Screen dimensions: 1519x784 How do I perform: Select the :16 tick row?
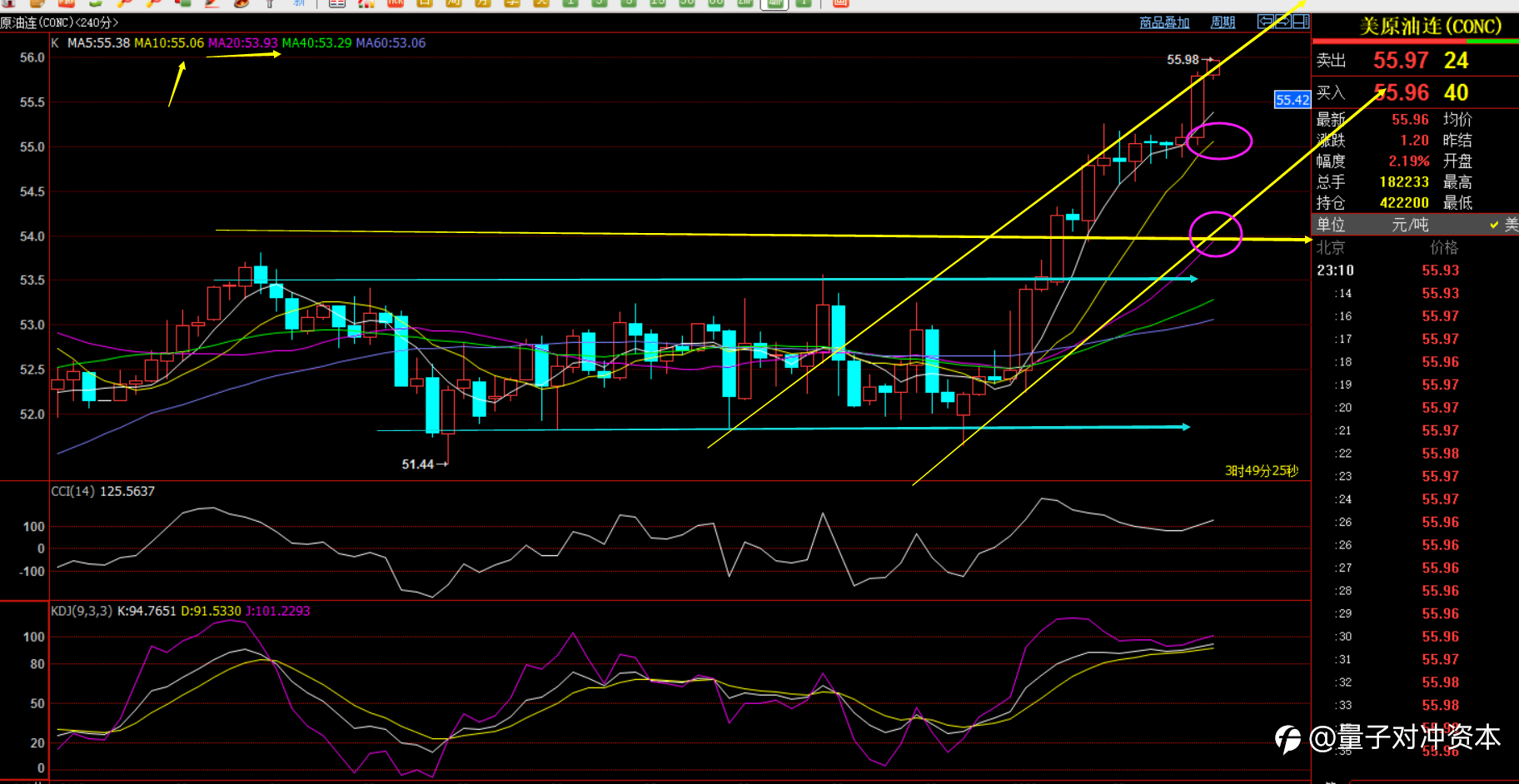tap(1416, 316)
